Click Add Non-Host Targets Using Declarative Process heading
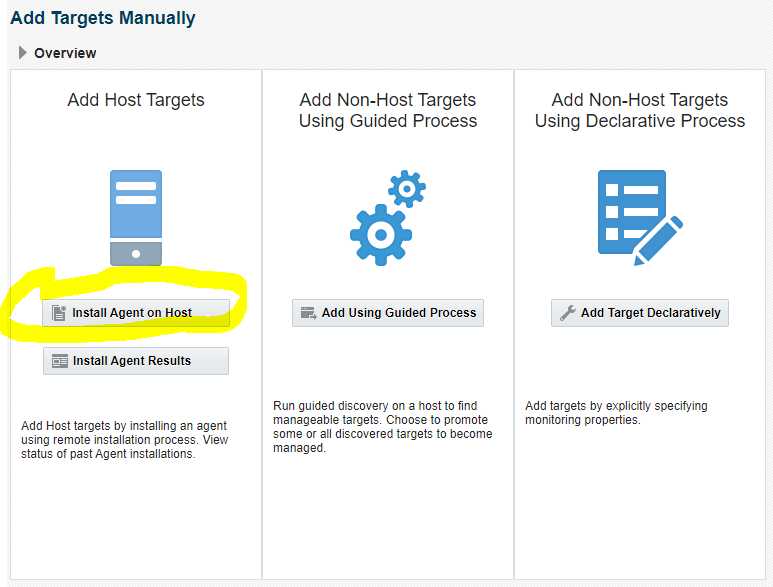Image resolution: width=773 pixels, height=587 pixels. [640, 110]
